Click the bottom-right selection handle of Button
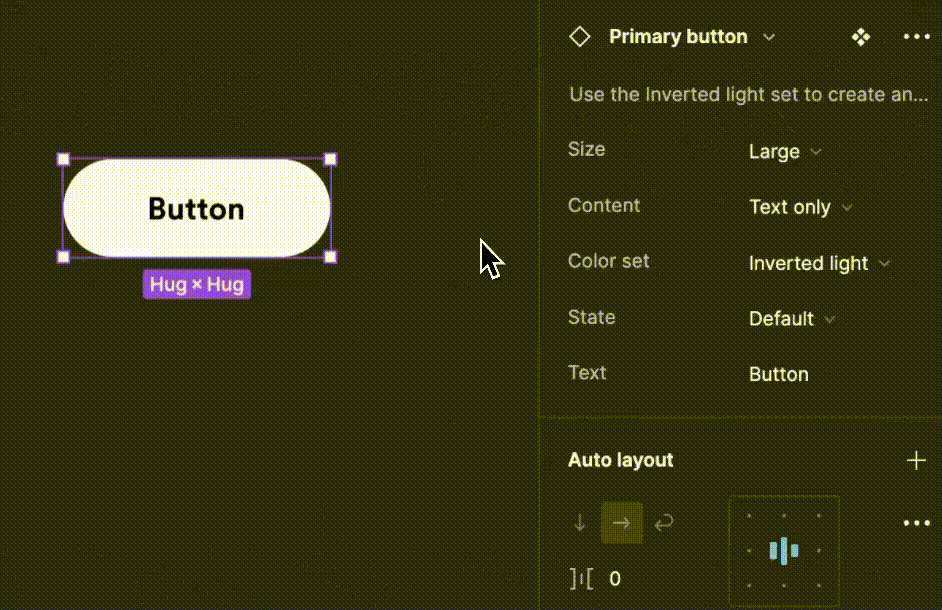Image resolution: width=942 pixels, height=610 pixels. [x=330, y=257]
